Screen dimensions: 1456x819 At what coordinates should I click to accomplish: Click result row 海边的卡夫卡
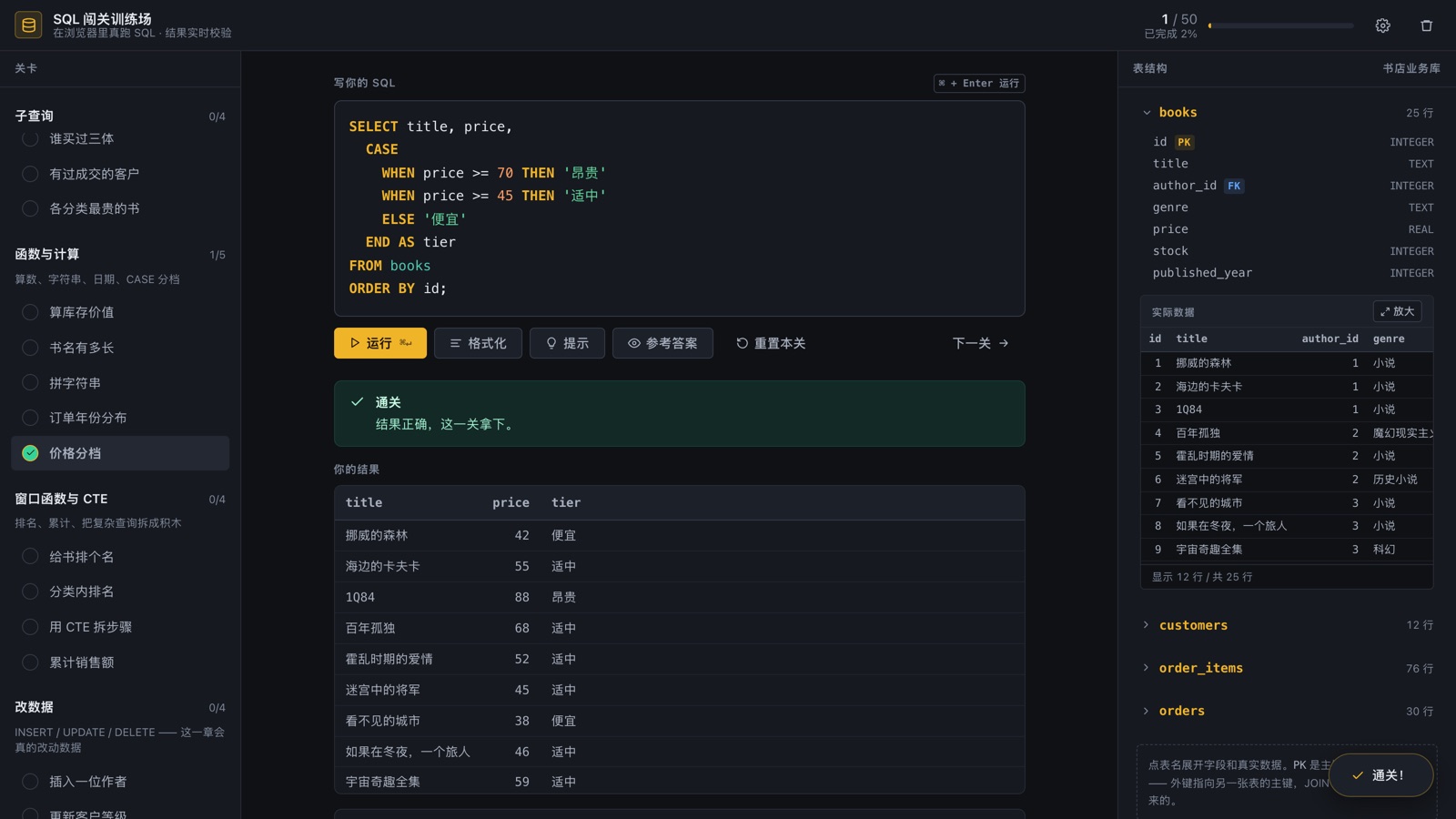pyautogui.click(x=679, y=566)
